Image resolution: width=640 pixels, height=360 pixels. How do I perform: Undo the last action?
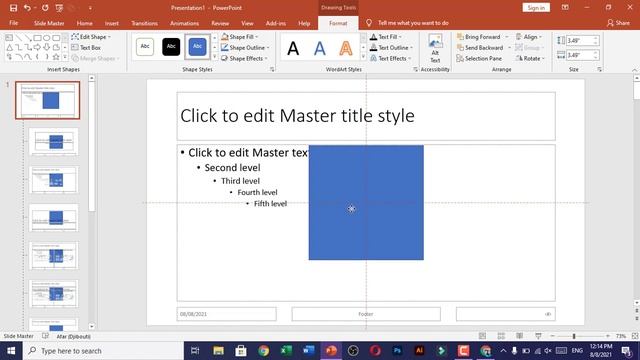point(27,8)
